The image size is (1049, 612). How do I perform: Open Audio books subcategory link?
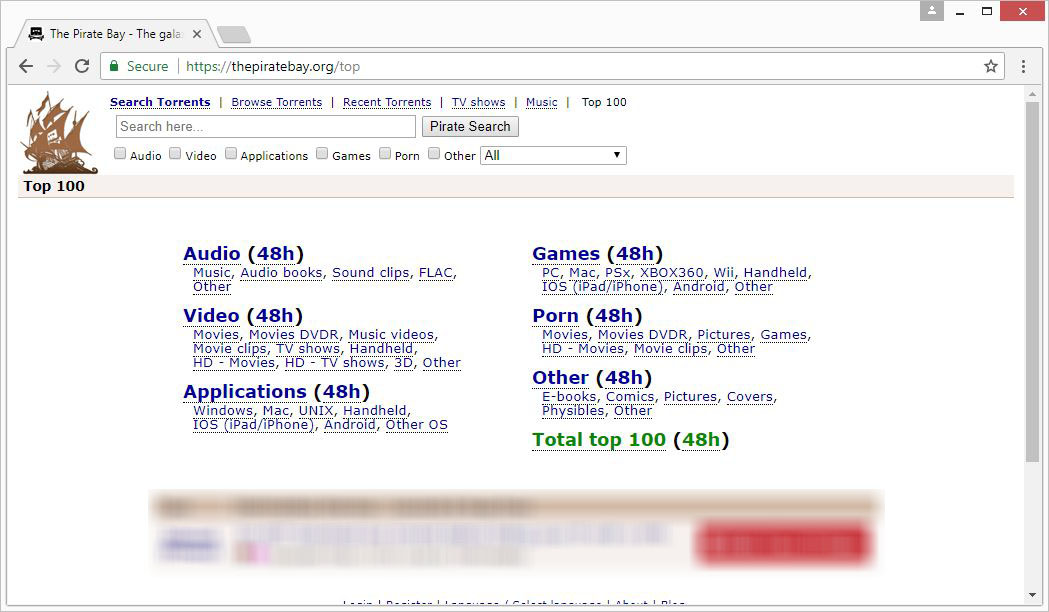coord(282,272)
